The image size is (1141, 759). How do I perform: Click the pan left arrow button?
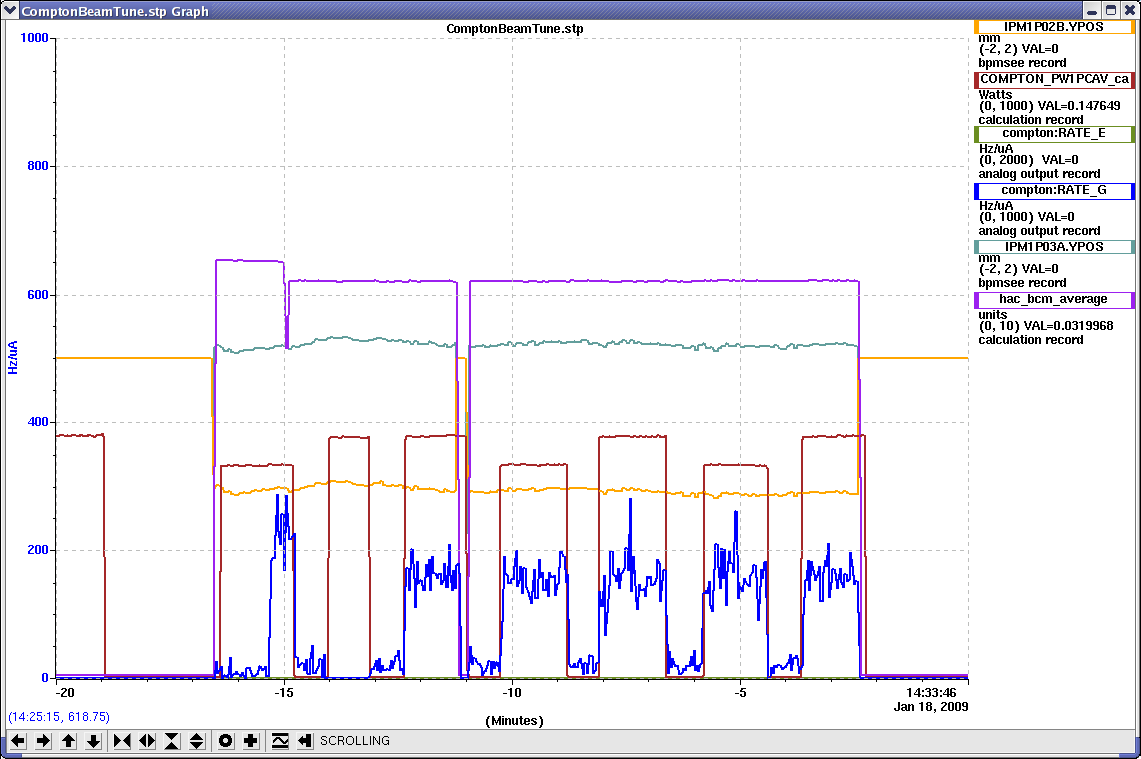[18, 741]
